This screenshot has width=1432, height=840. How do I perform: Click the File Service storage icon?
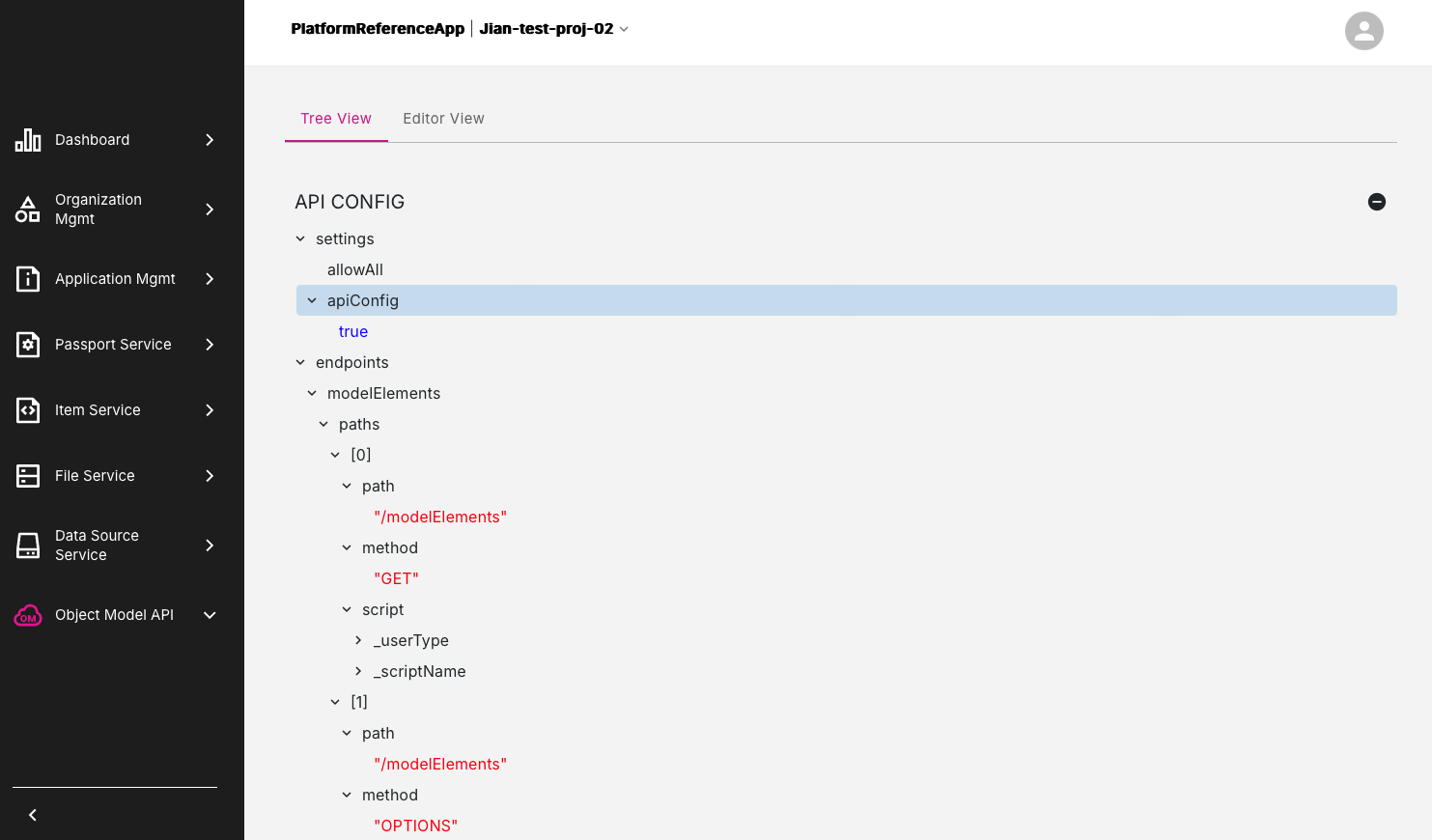coord(28,476)
